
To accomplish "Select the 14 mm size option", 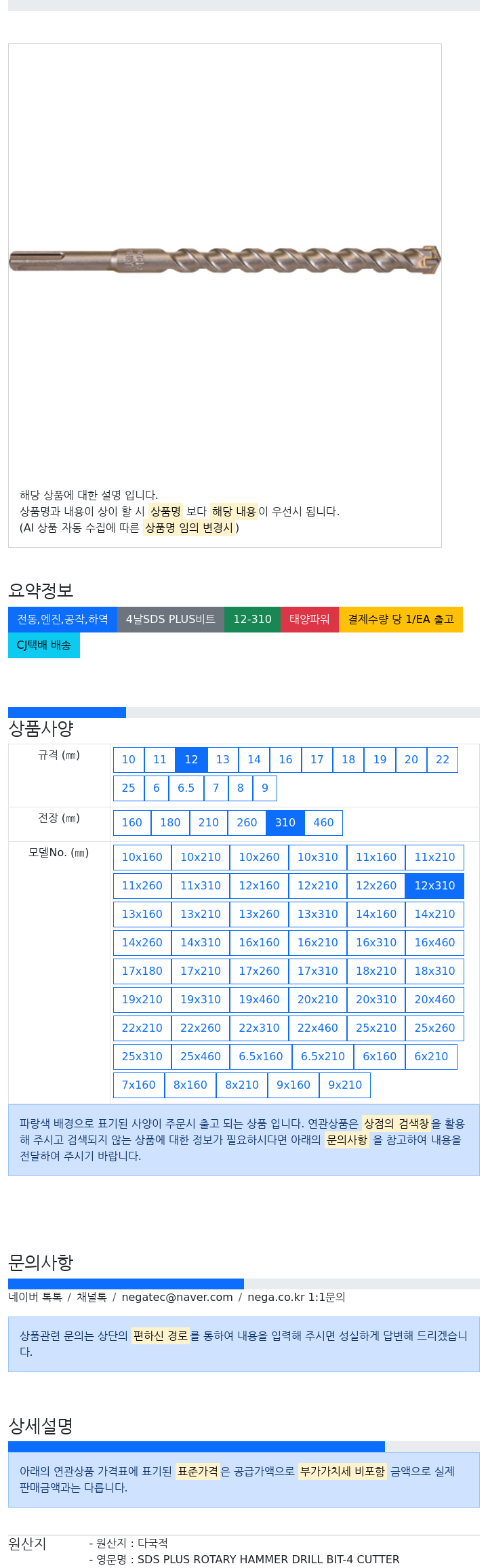I will pos(254,759).
